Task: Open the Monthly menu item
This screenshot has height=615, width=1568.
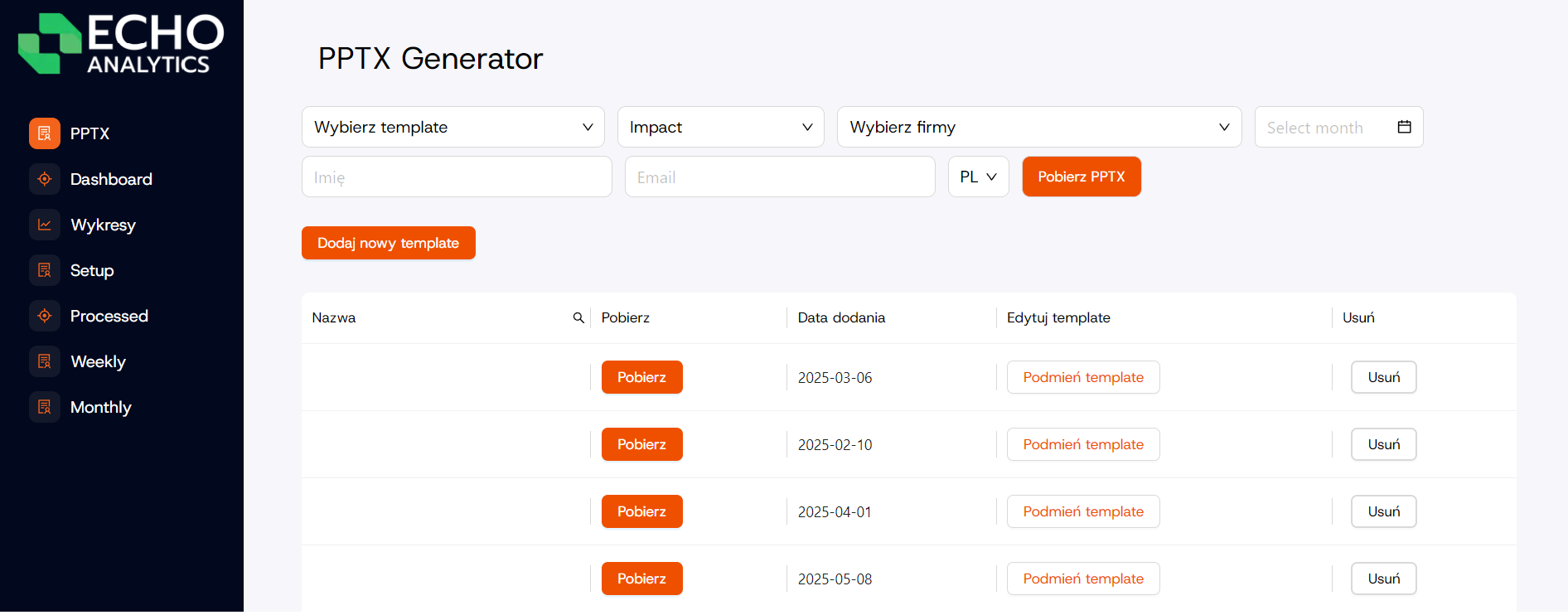Action: (100, 407)
